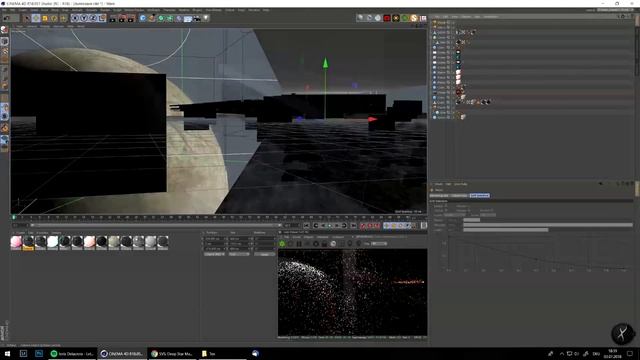This screenshot has width=640, height=360.
Task: Open the Bookmarks menu in Object Manager
Action: click(491, 17)
